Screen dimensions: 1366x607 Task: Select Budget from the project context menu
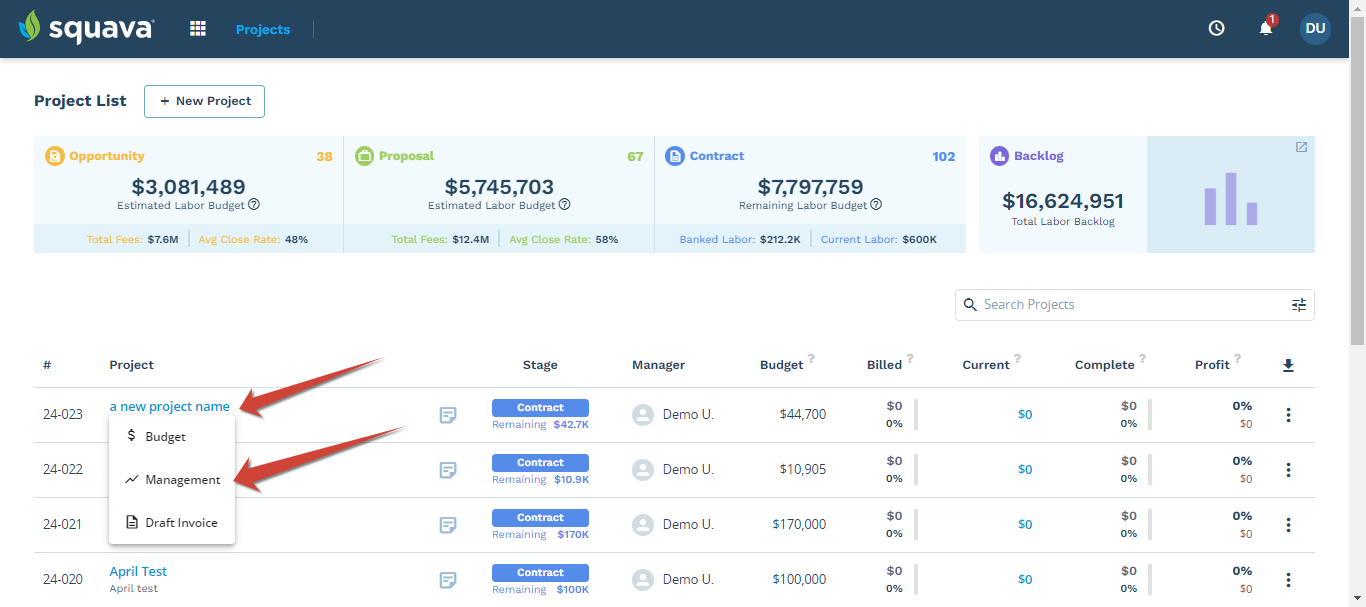click(166, 436)
